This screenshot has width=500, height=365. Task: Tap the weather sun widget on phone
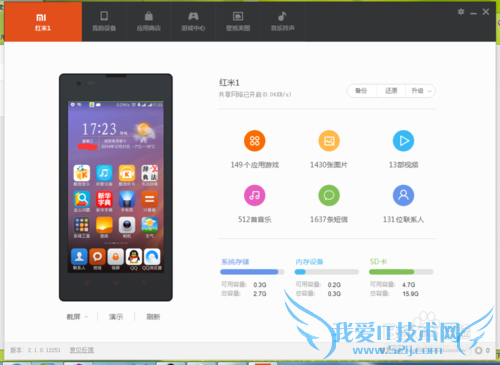pyautogui.click(x=144, y=131)
